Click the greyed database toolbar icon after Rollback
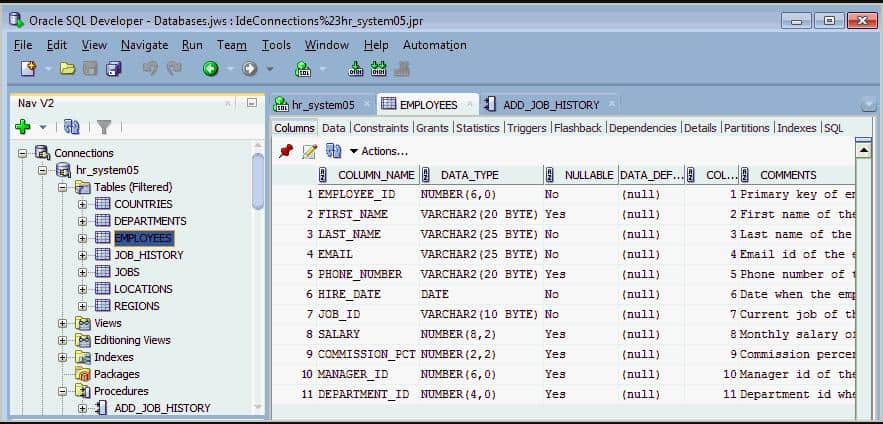 (402, 69)
